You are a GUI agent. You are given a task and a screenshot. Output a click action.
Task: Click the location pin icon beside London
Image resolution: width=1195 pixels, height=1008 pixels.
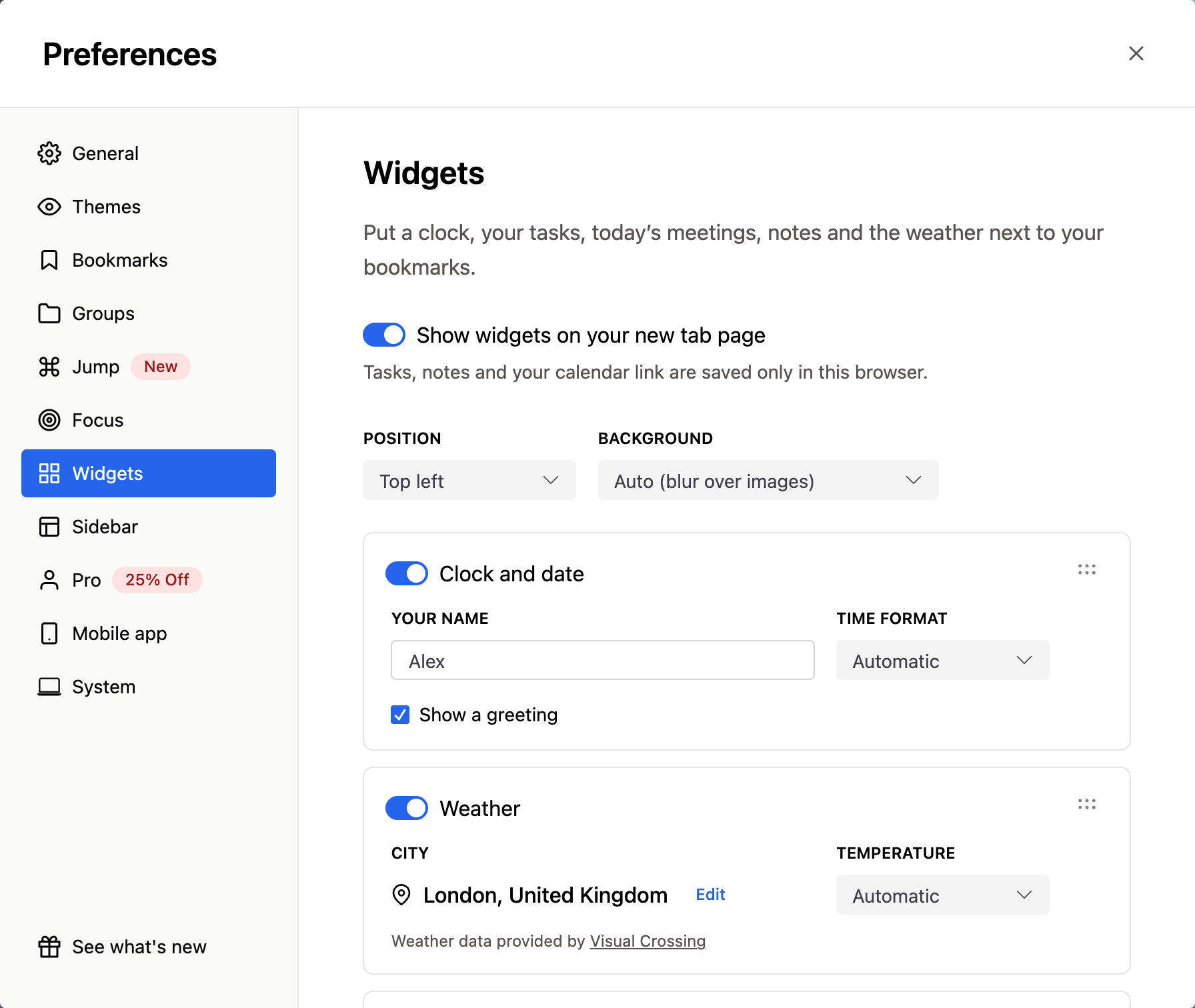401,895
